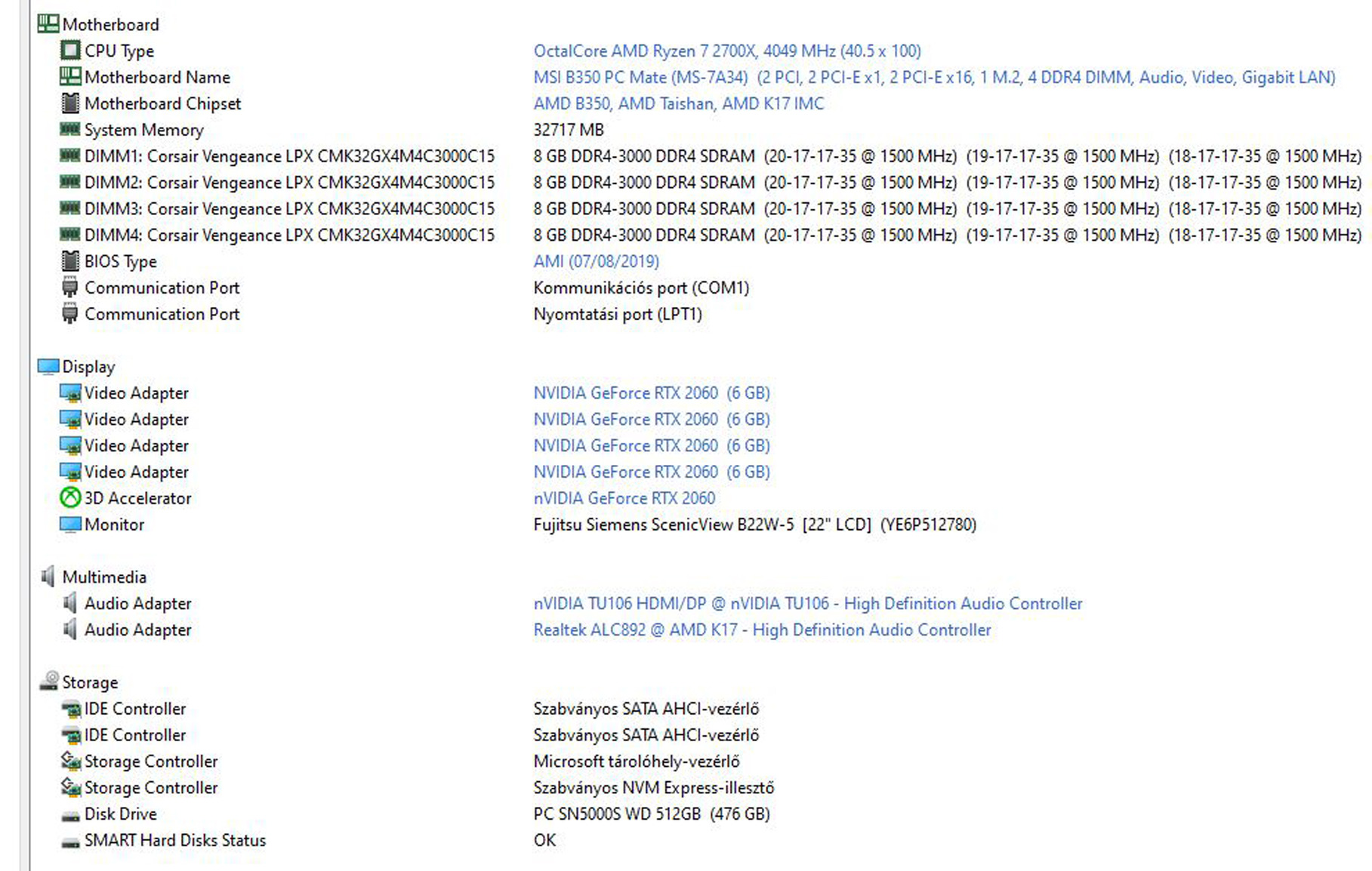
Task: Click the port icon beside LPT1 row
Action: coord(70,313)
